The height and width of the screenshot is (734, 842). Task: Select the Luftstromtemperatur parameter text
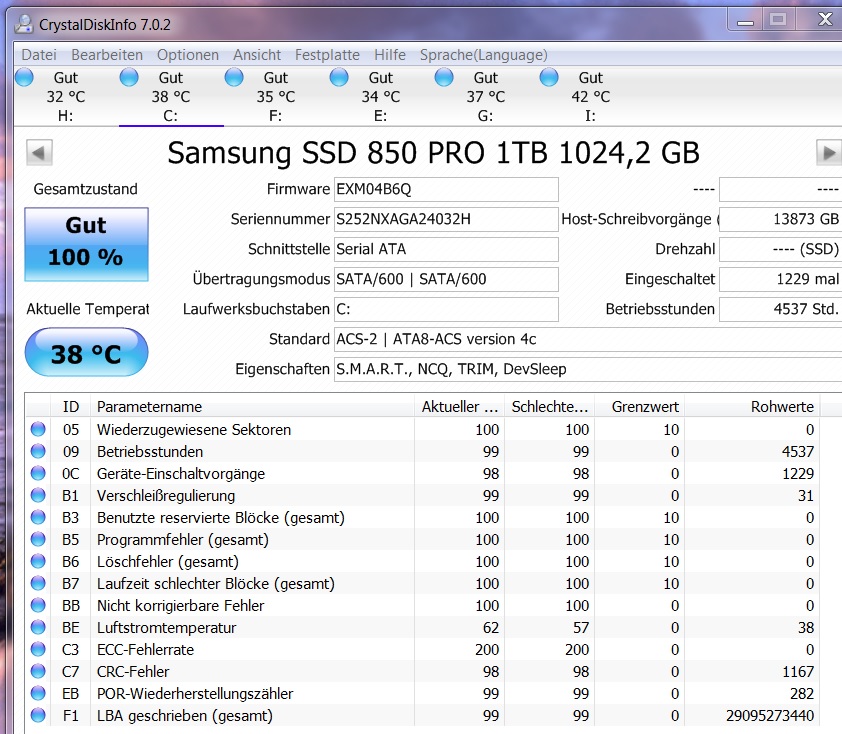(166, 628)
